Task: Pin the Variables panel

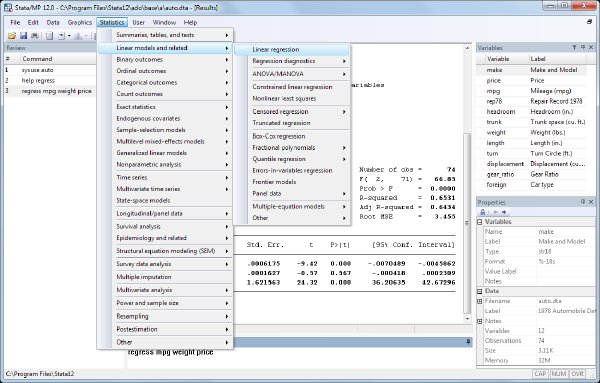Action: click(x=583, y=47)
